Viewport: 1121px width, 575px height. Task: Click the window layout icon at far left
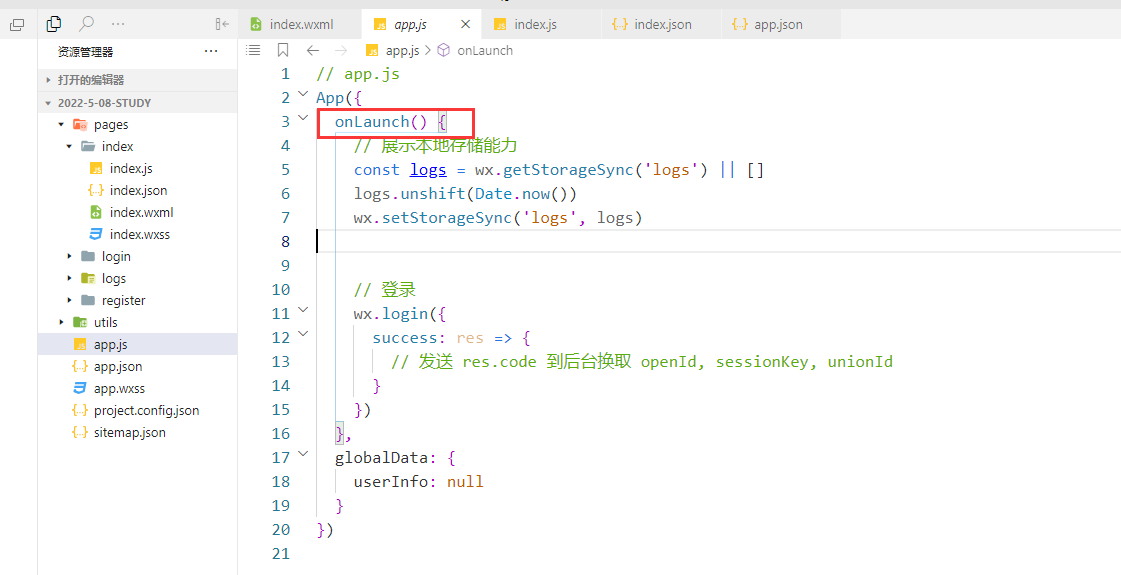[16, 25]
